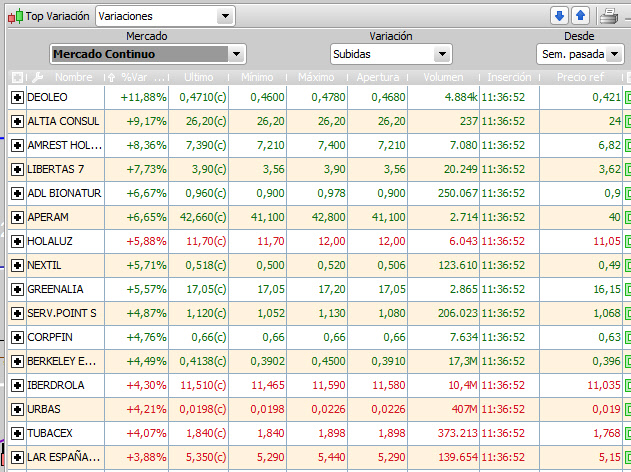Click the +11,88% variation value
The height and width of the screenshot is (472, 631).
click(x=144, y=97)
